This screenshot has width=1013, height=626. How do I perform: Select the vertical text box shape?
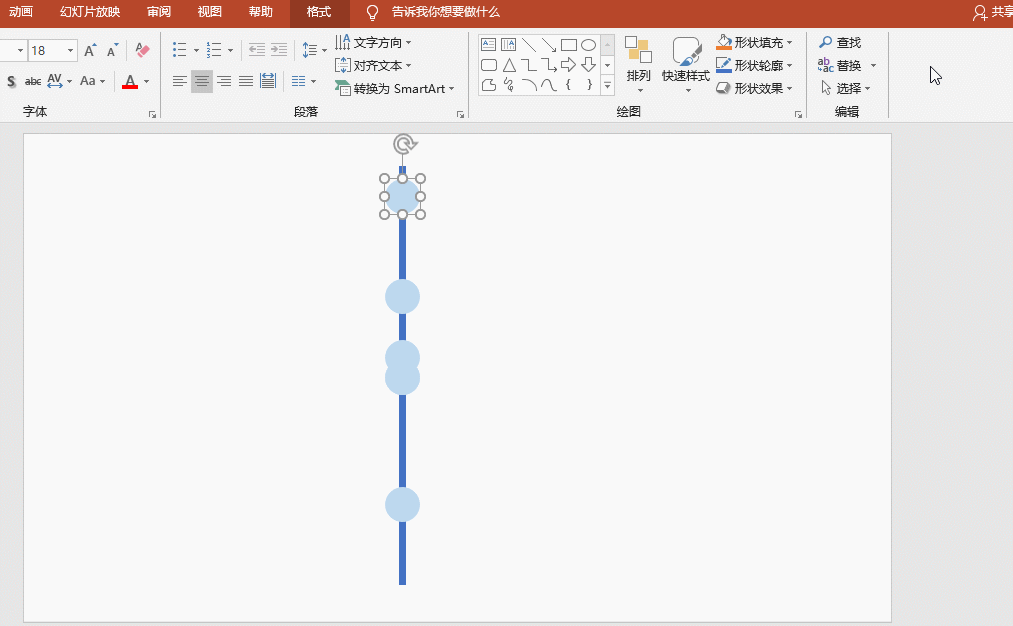(509, 45)
